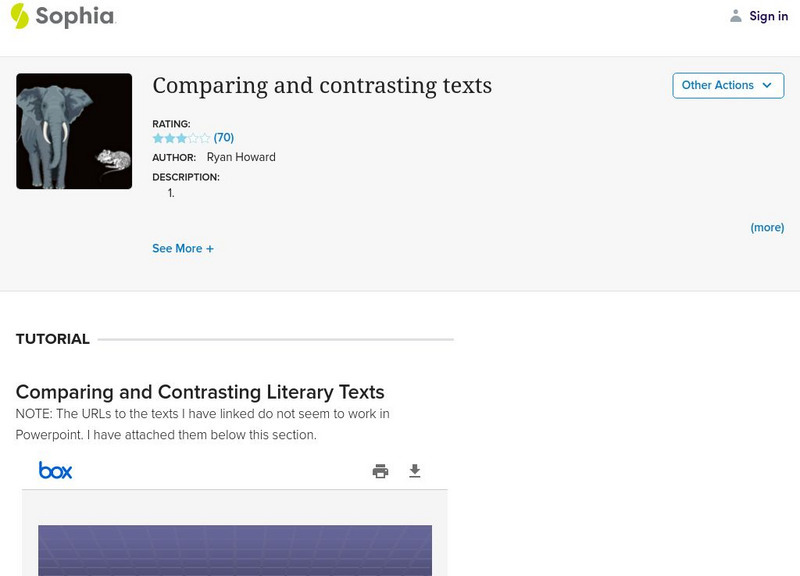Rate the tutorial with the first star
The height and width of the screenshot is (576, 800).
point(158,138)
